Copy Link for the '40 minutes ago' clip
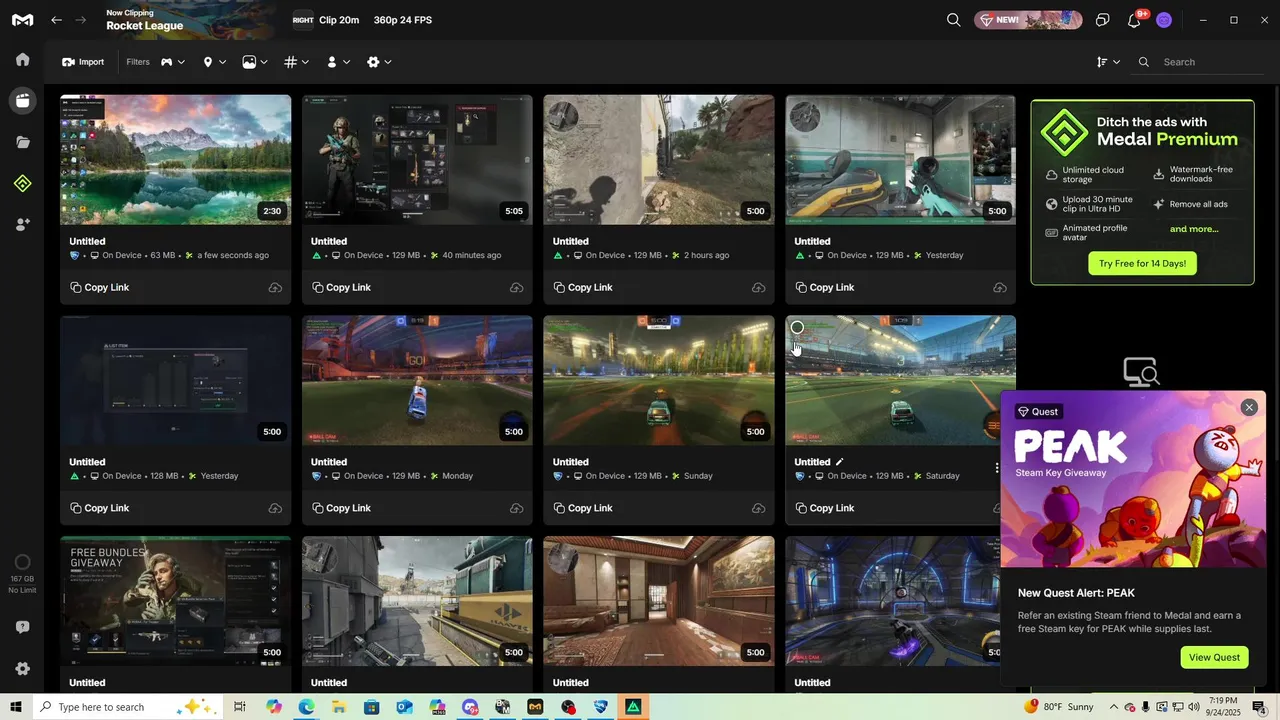The height and width of the screenshot is (720, 1280). 341,288
